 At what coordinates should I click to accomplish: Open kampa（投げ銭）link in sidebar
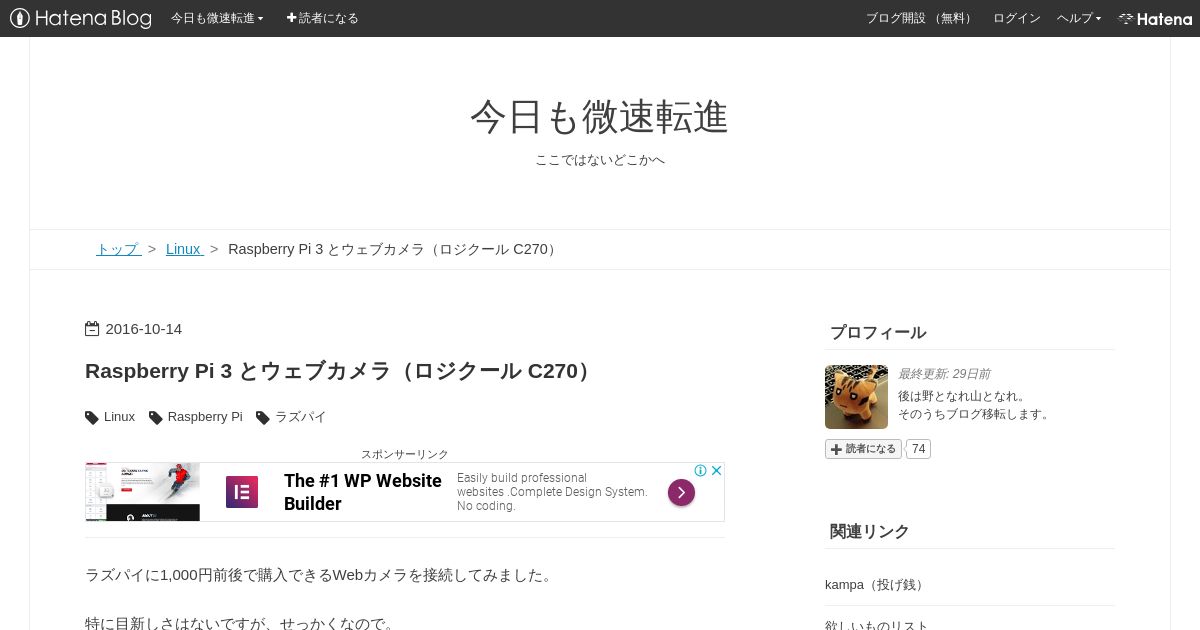tap(877, 585)
